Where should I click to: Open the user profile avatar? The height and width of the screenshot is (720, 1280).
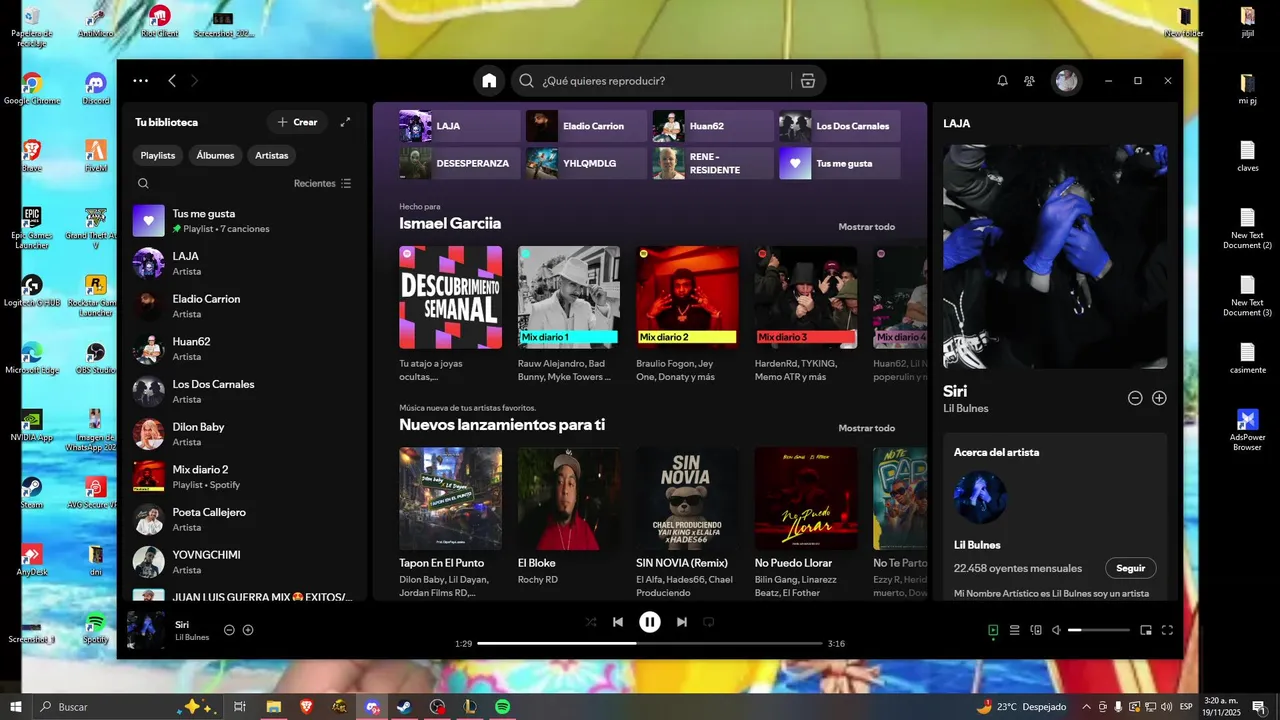pos(1067,81)
